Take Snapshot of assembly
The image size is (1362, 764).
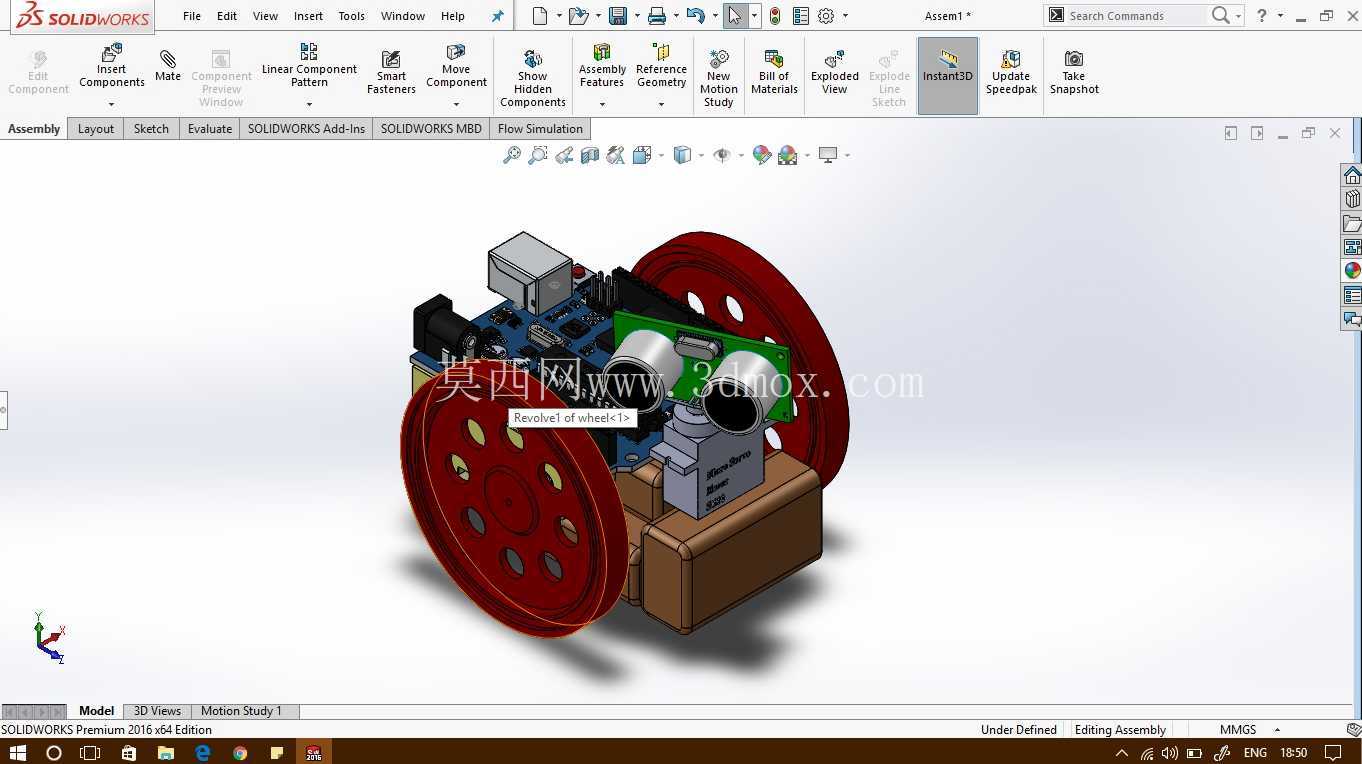tap(1074, 72)
